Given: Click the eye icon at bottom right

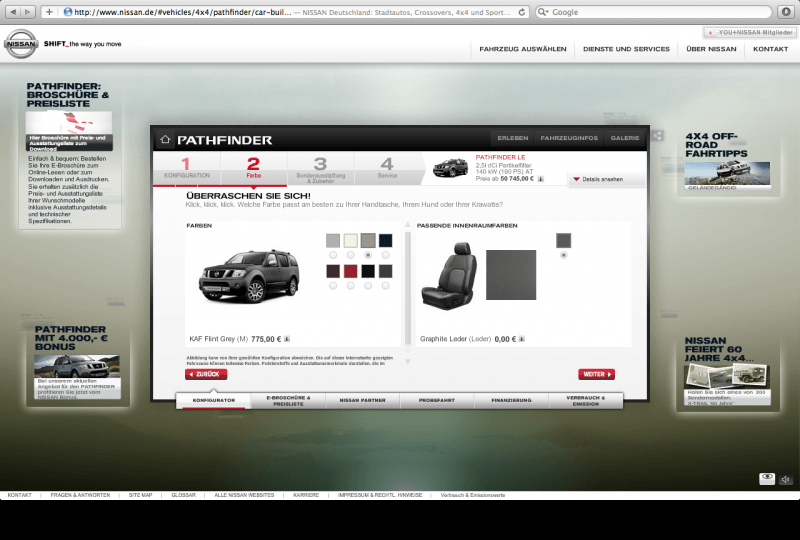Looking at the screenshot, I should (767, 479).
